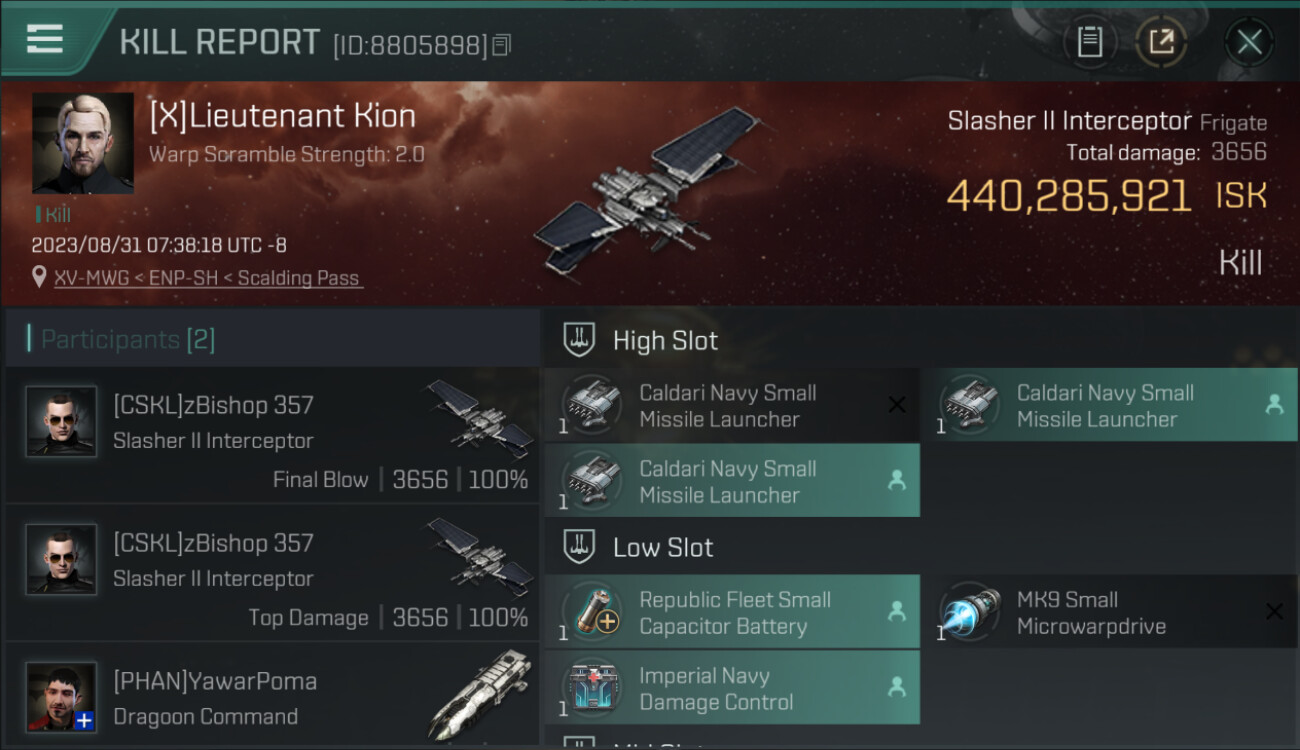1300x750 pixels.
Task: Copy the kill report ID
Action: (x=502, y=45)
